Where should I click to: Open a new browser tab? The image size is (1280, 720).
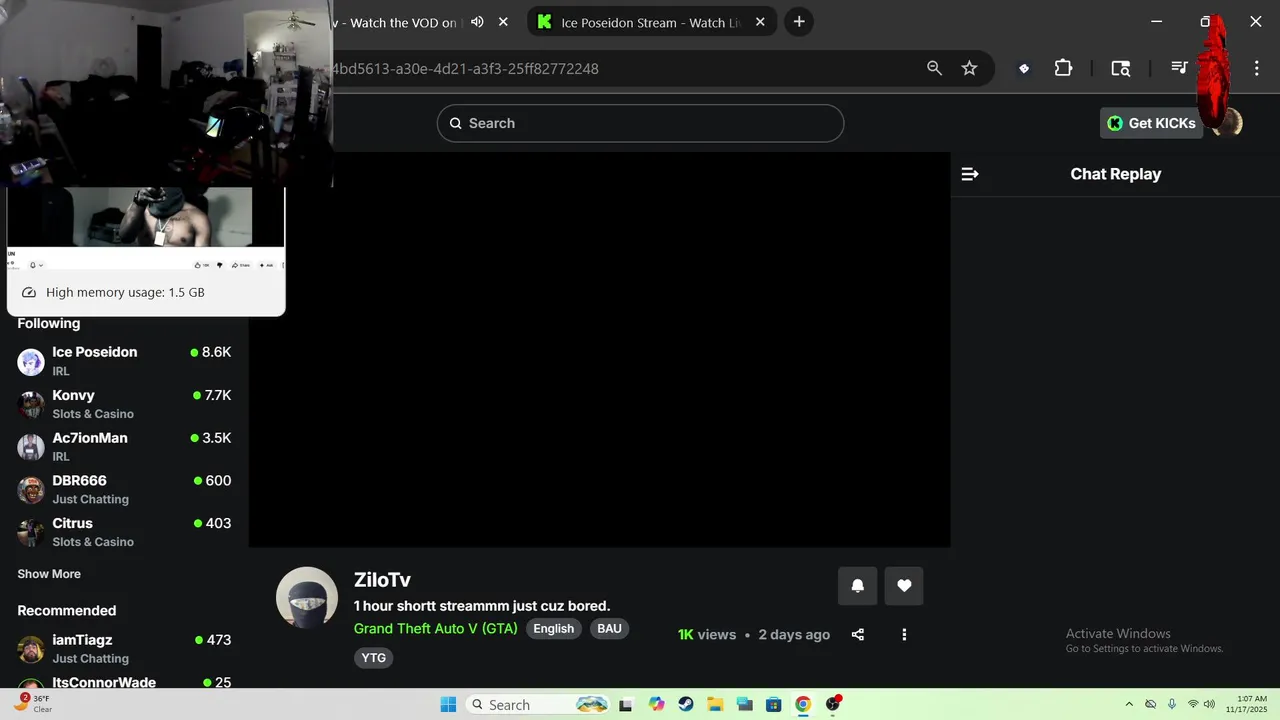tap(798, 22)
